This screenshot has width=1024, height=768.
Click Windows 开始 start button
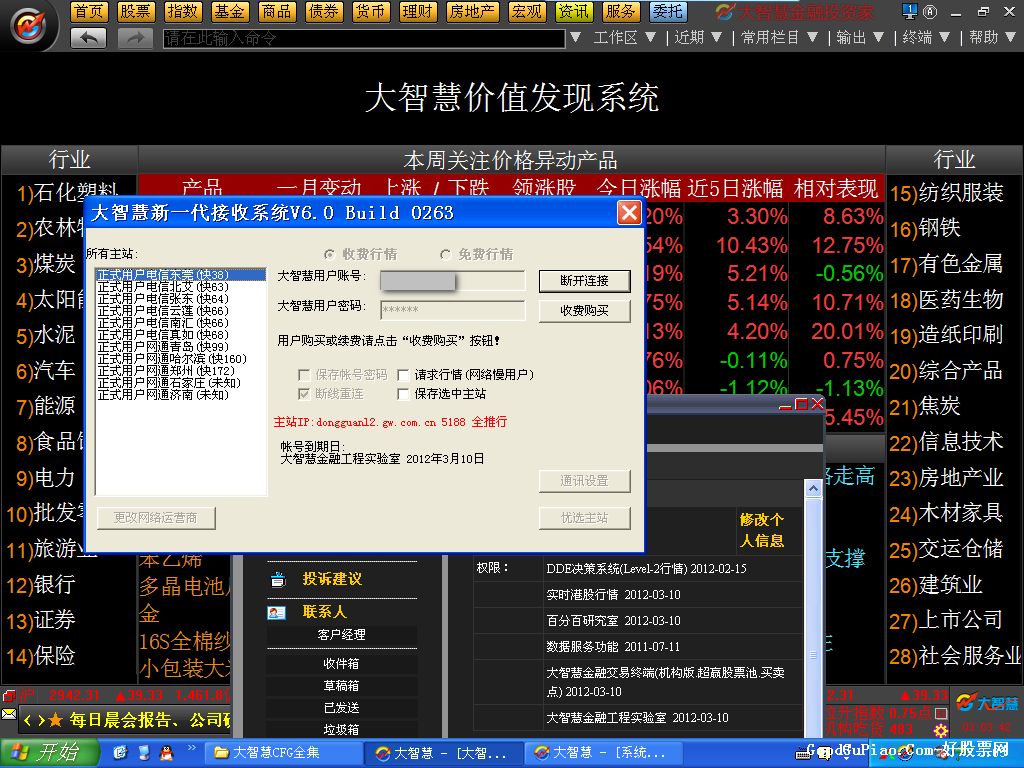tap(49, 753)
